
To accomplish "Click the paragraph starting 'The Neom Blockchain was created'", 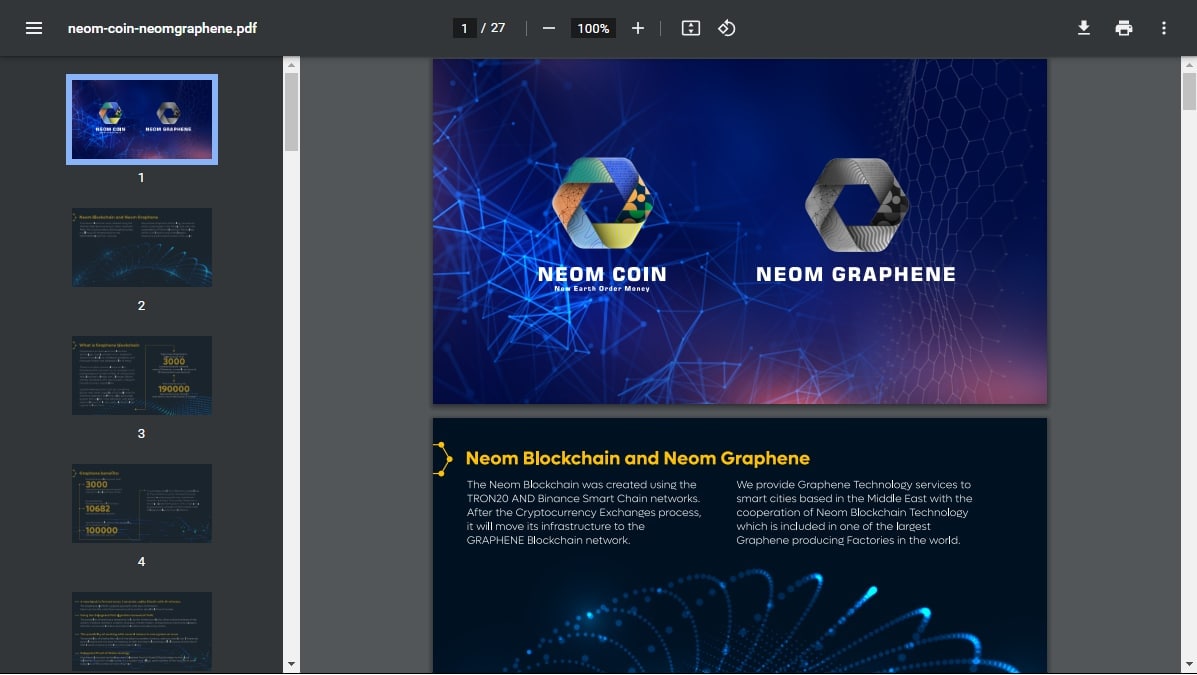I will point(583,512).
